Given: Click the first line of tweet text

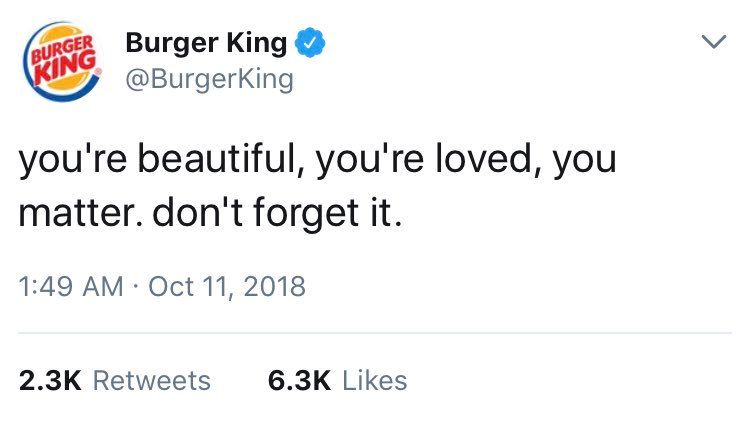Looking at the screenshot, I should point(318,160).
